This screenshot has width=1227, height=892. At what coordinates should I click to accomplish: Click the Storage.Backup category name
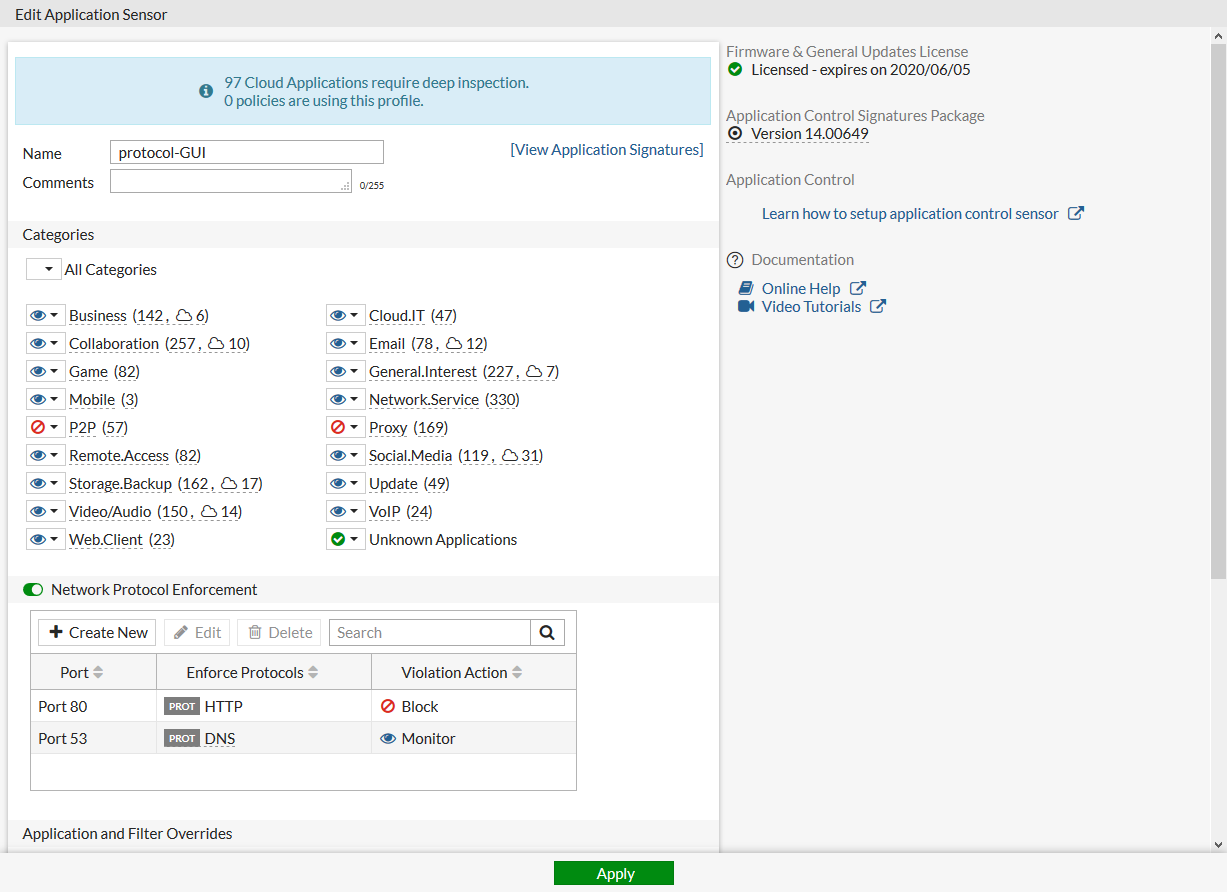[120, 483]
